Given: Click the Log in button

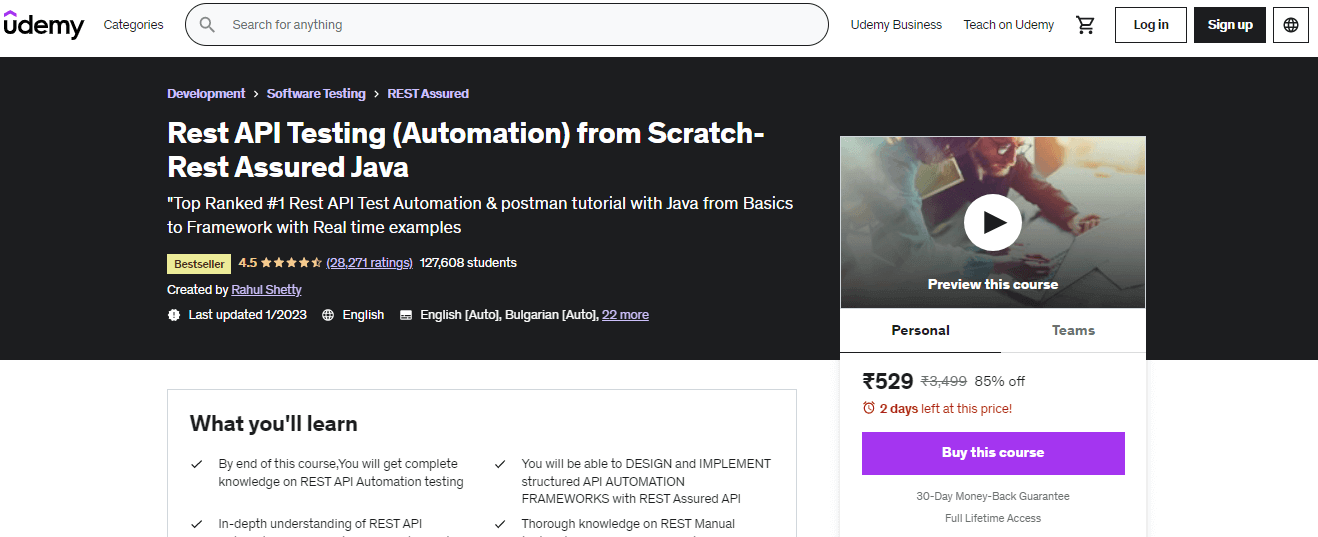Looking at the screenshot, I should (x=1151, y=25).
